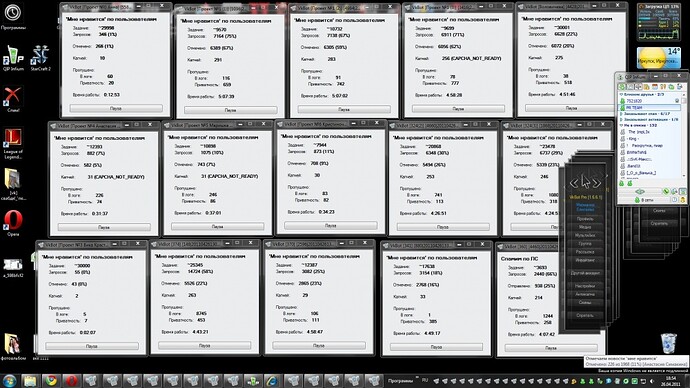Image resolution: width=690 pixels, height=388 pixels.
Task: Pause the Спамим по ЛС bot window
Action: tap(551, 348)
